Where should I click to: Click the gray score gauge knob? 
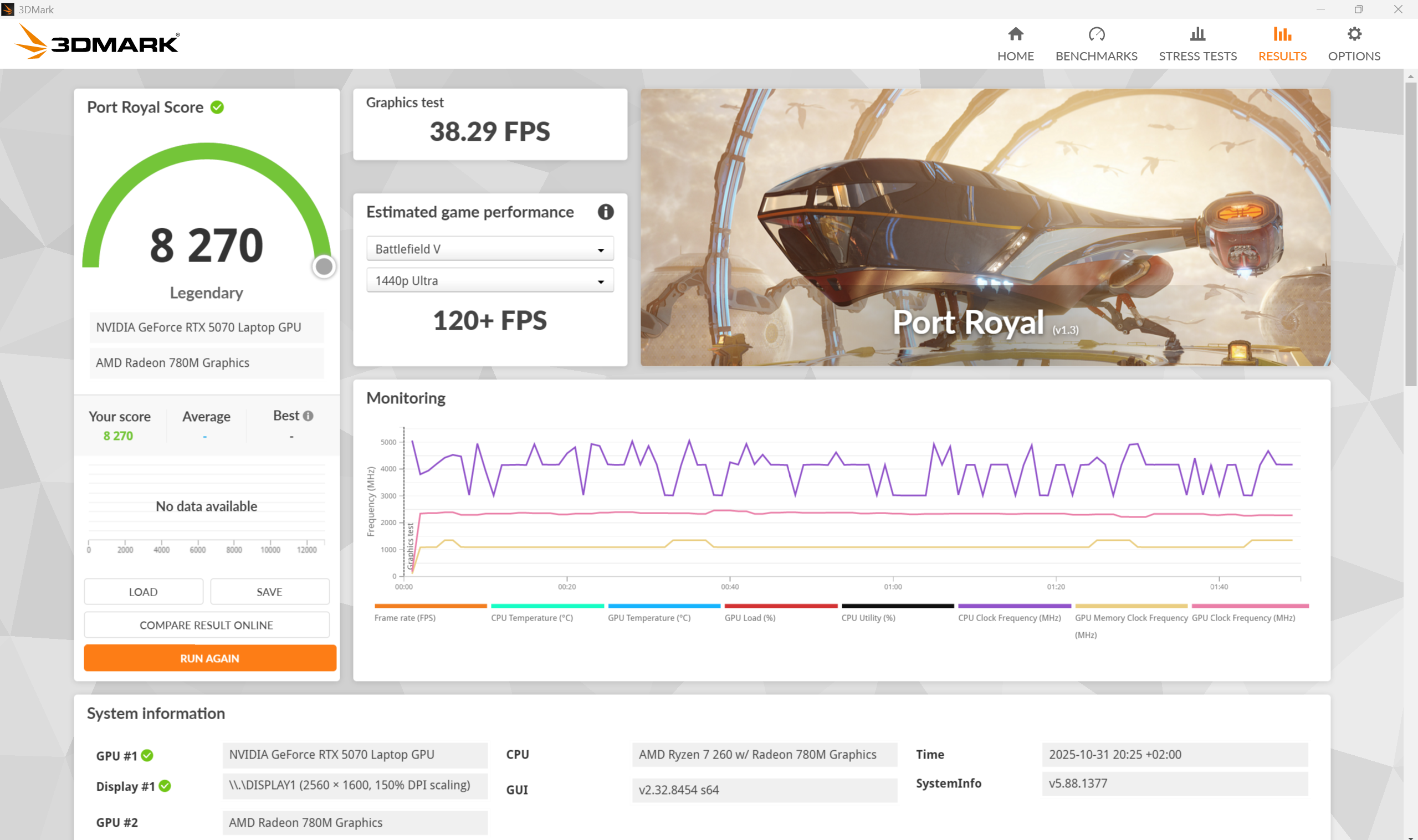[324, 266]
